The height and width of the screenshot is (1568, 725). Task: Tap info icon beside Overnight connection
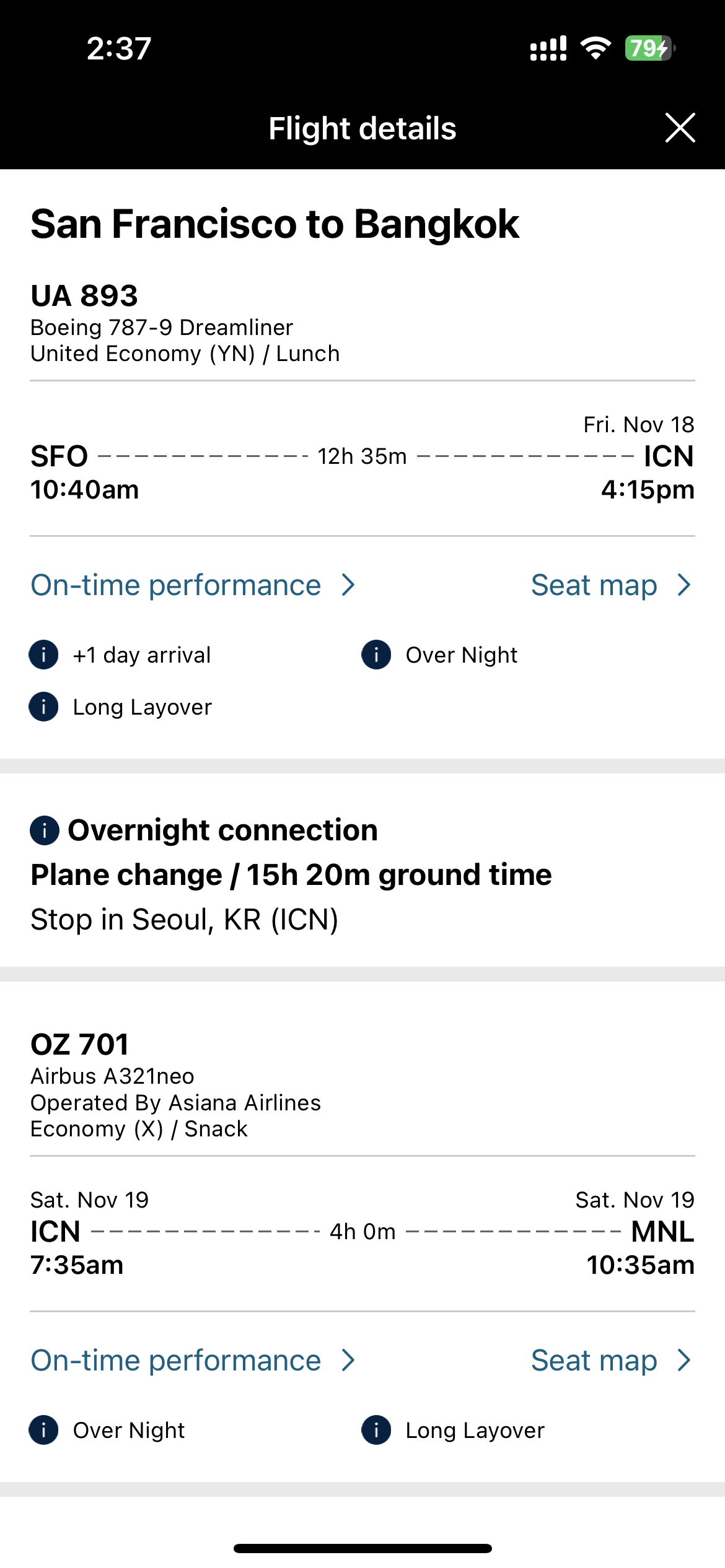[45, 830]
